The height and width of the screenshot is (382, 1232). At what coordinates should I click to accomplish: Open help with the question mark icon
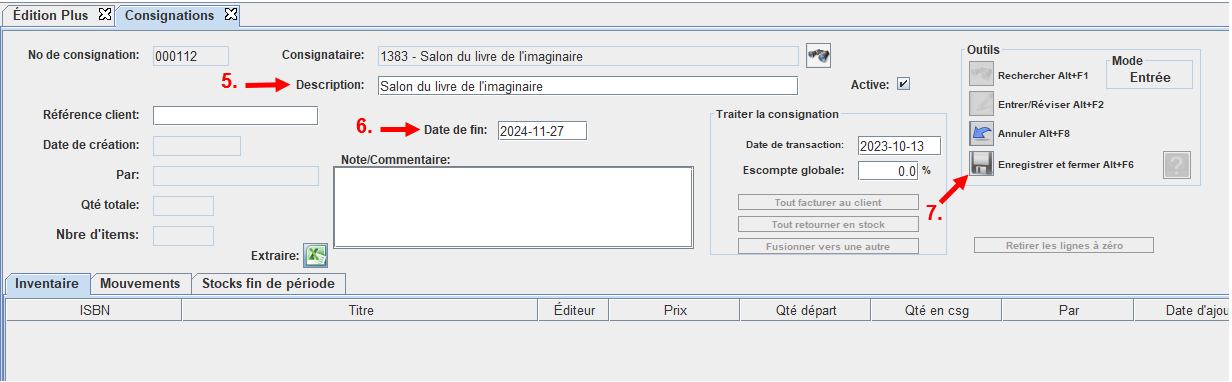click(1176, 165)
